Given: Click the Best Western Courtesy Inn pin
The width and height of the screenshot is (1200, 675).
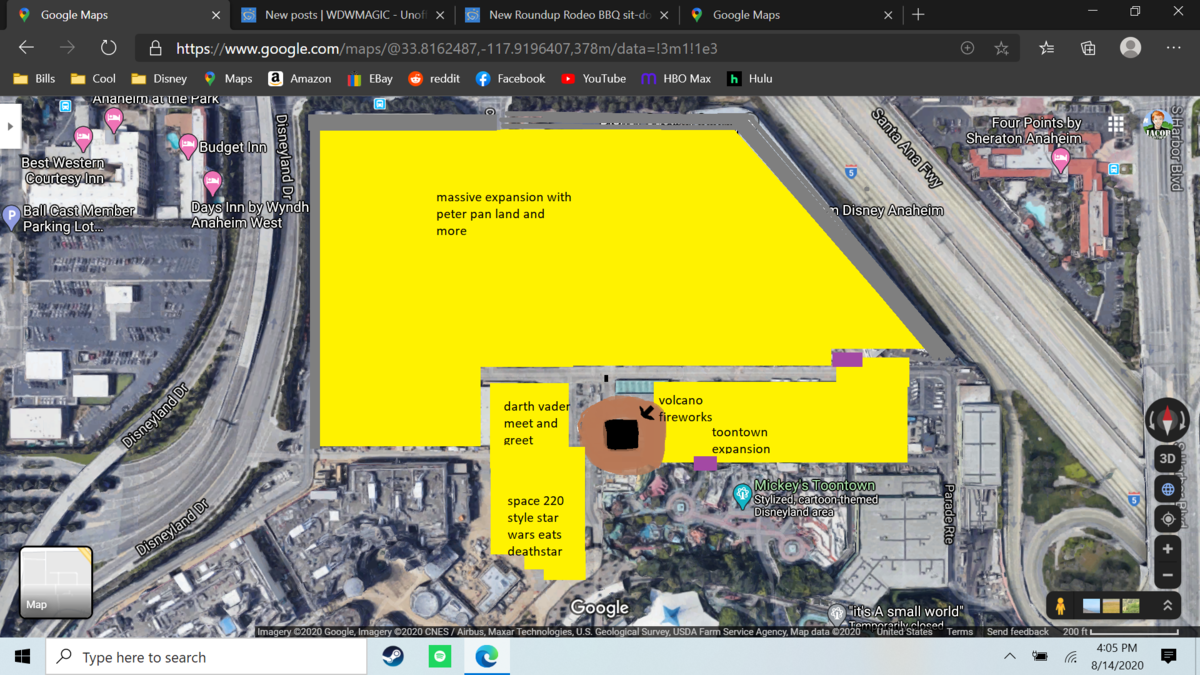Looking at the screenshot, I should tap(83, 139).
